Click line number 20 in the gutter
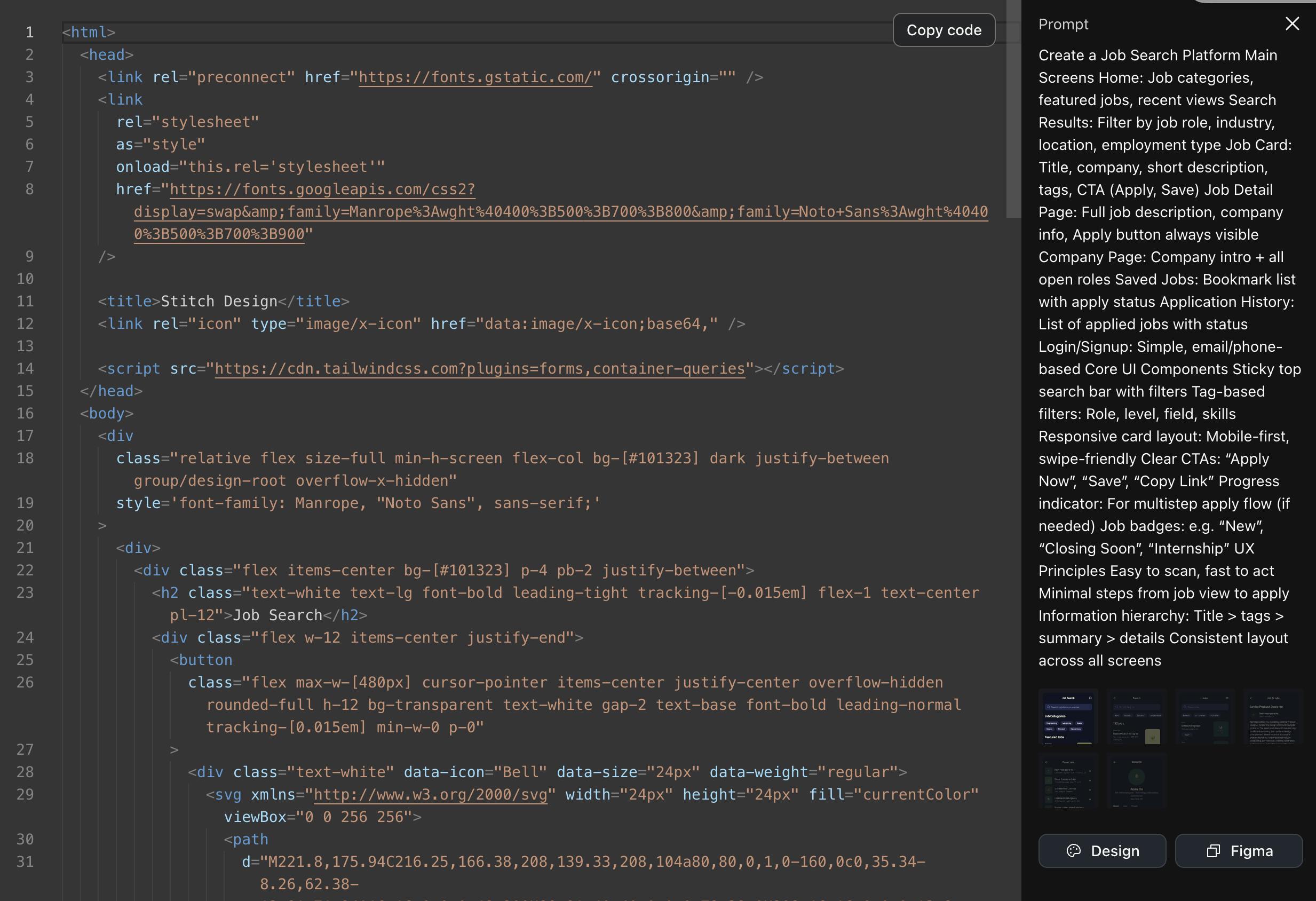Image resolution: width=1316 pixels, height=901 pixels. coord(25,526)
